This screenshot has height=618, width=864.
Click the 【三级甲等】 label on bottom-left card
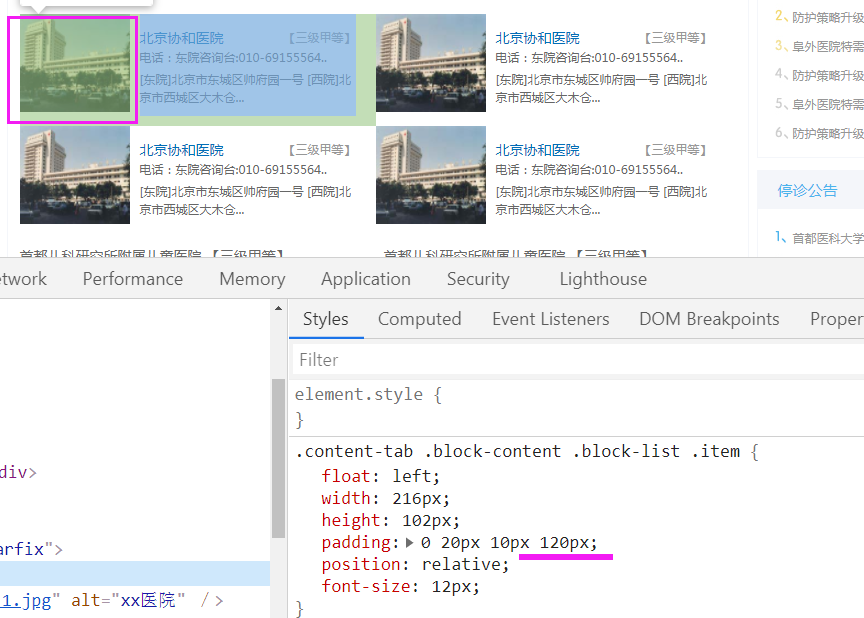[x=320, y=150]
